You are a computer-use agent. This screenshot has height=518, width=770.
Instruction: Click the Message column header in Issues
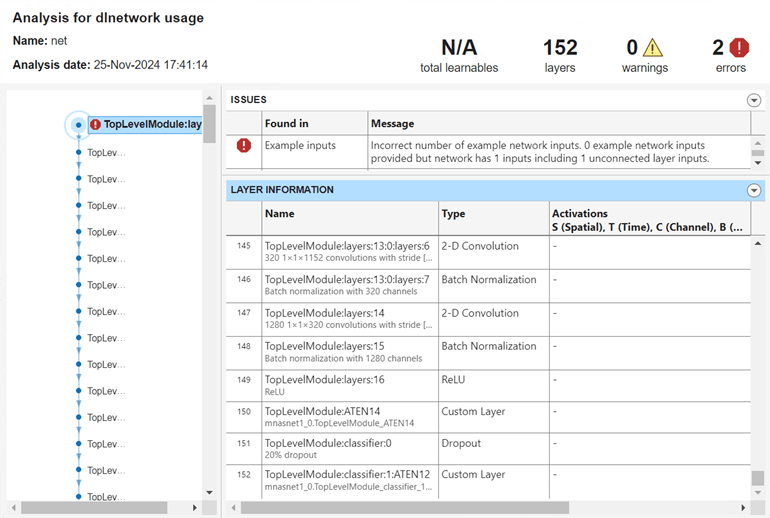pos(392,124)
